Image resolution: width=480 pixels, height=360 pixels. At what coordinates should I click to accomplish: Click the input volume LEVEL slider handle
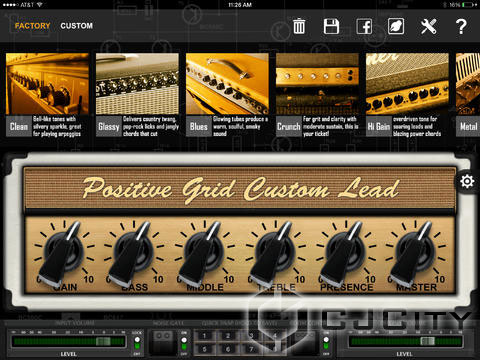tap(103, 341)
